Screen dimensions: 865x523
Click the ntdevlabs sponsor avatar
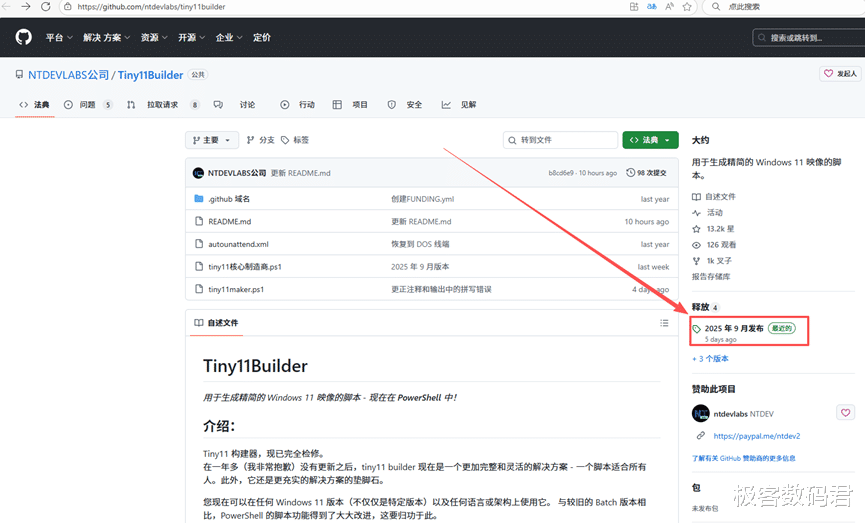[701, 413]
